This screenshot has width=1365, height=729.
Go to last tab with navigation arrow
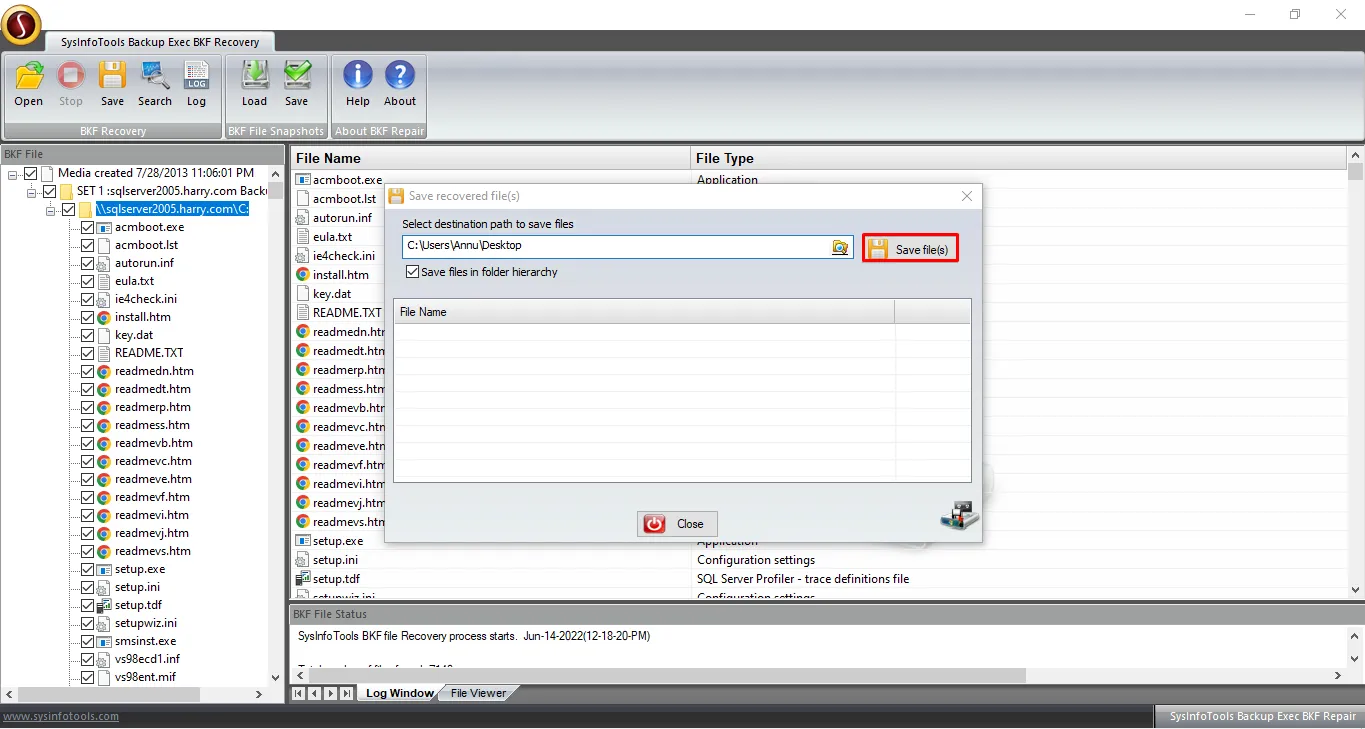pos(346,693)
